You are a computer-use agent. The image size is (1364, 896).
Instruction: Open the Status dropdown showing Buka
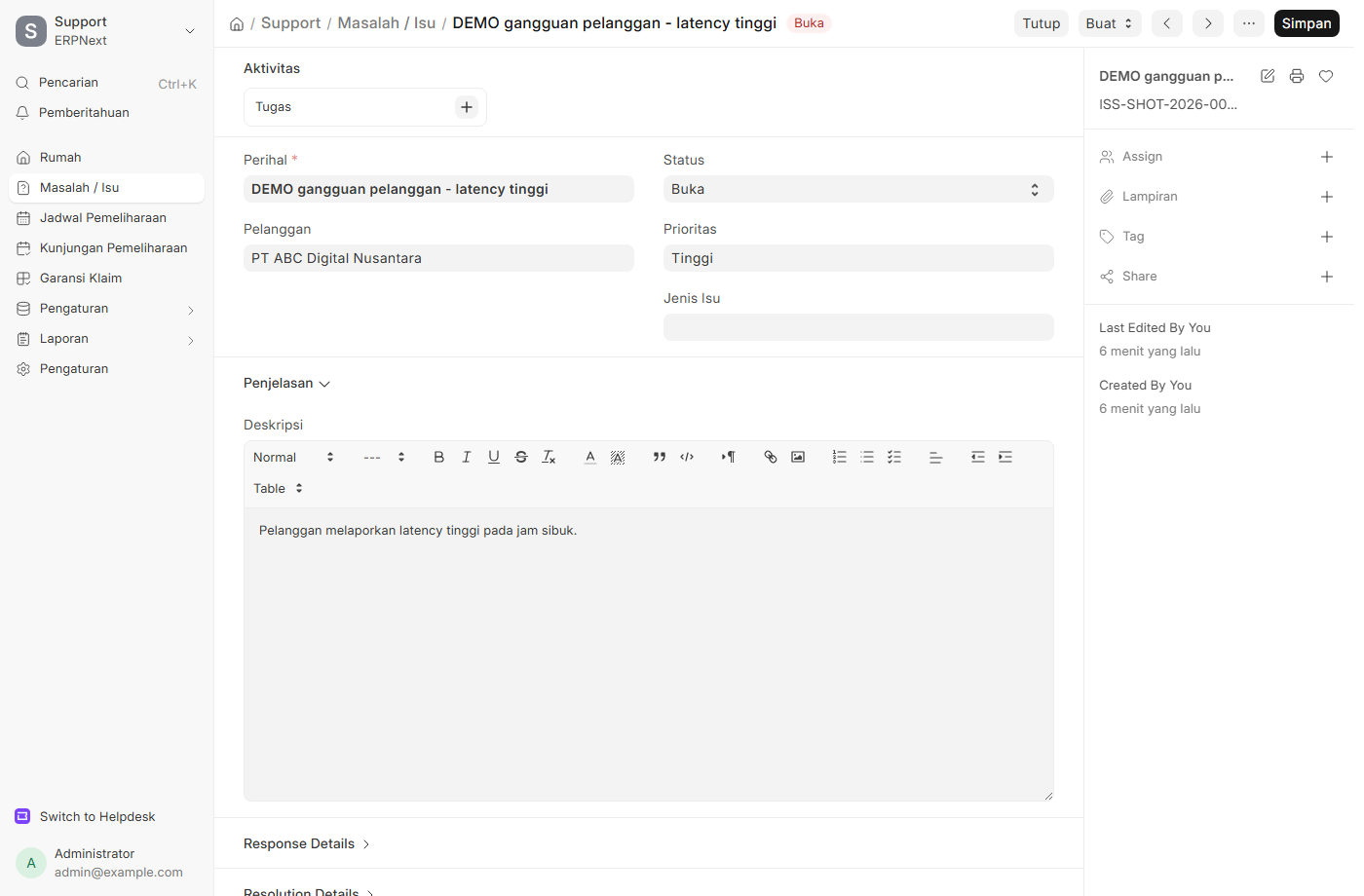click(858, 189)
